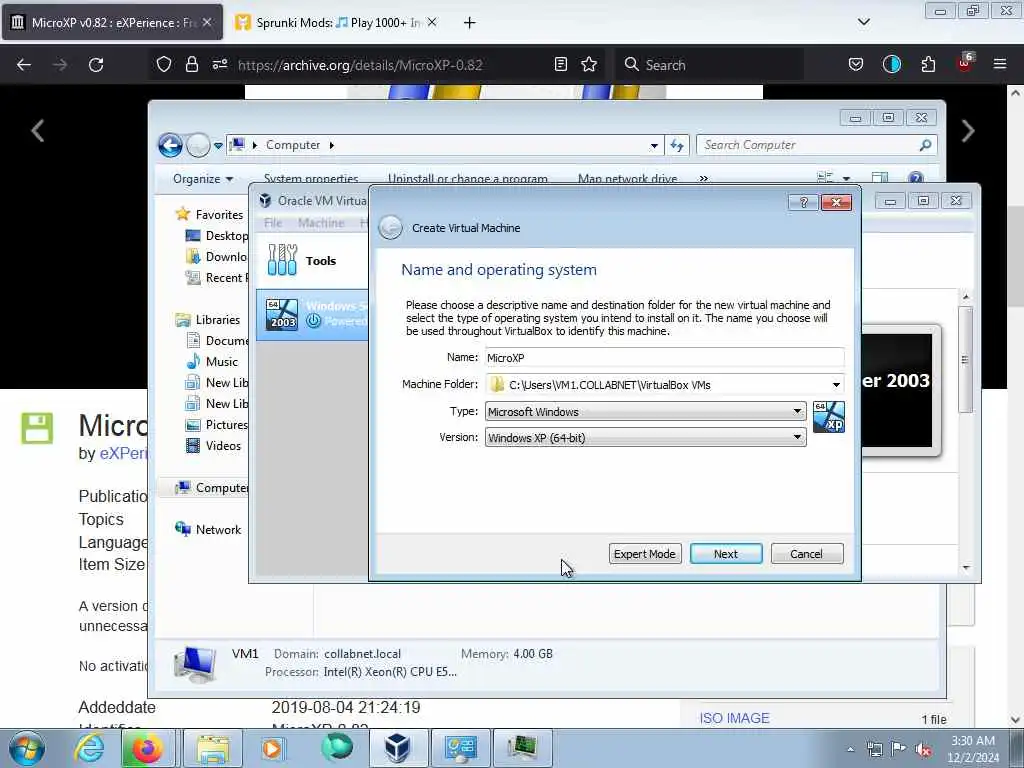List all tabs dropdown arrow
1024x768 pixels.
coord(864,22)
